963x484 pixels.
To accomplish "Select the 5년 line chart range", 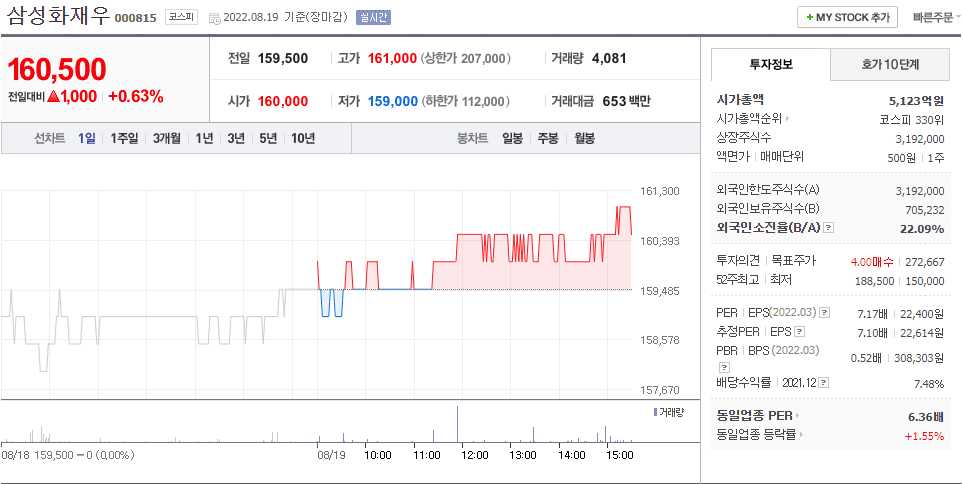I will coord(268,138).
